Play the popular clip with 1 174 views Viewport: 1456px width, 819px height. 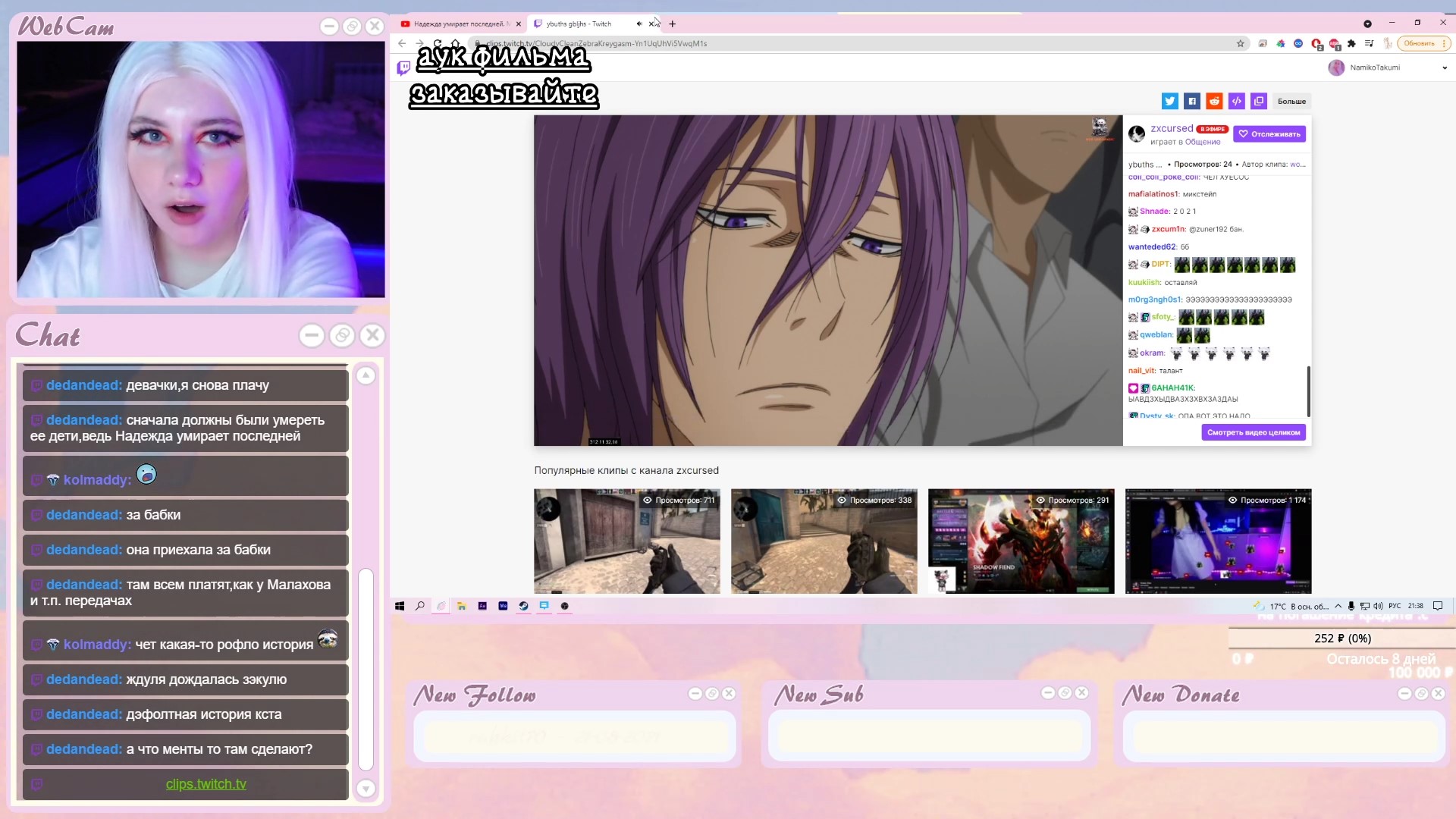pyautogui.click(x=1219, y=541)
